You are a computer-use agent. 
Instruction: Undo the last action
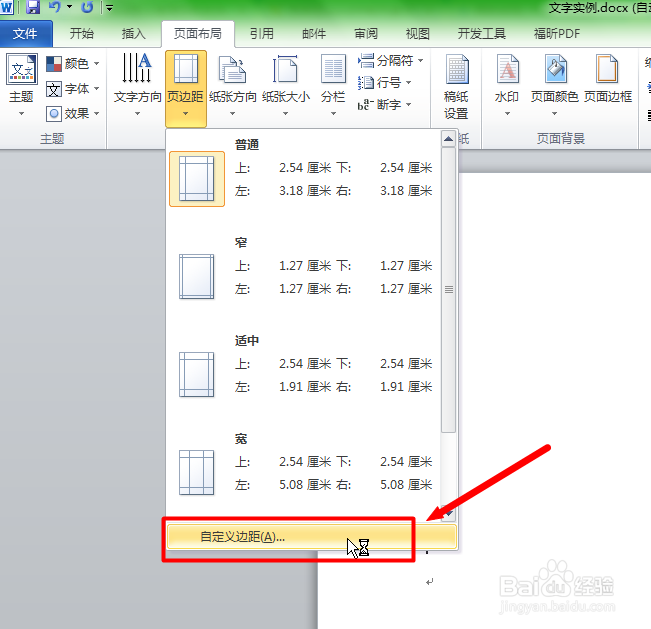(x=54, y=7)
